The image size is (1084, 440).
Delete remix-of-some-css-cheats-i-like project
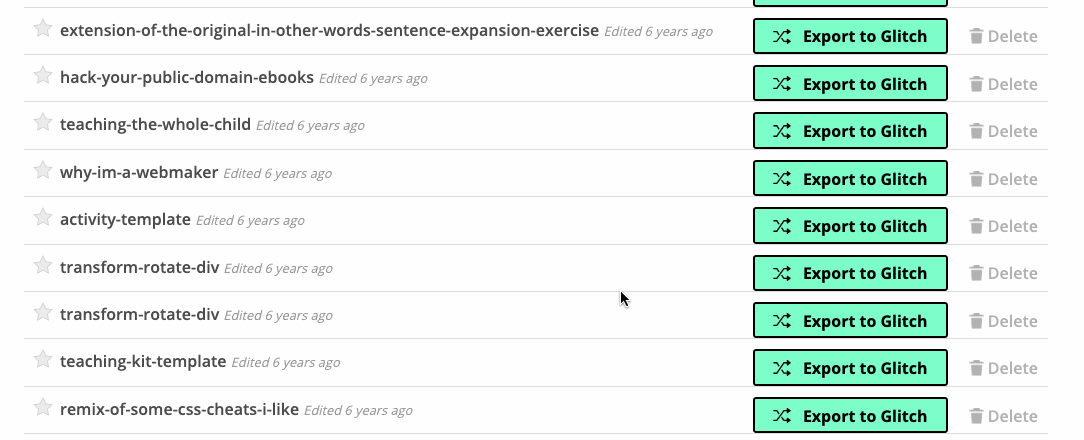1003,415
